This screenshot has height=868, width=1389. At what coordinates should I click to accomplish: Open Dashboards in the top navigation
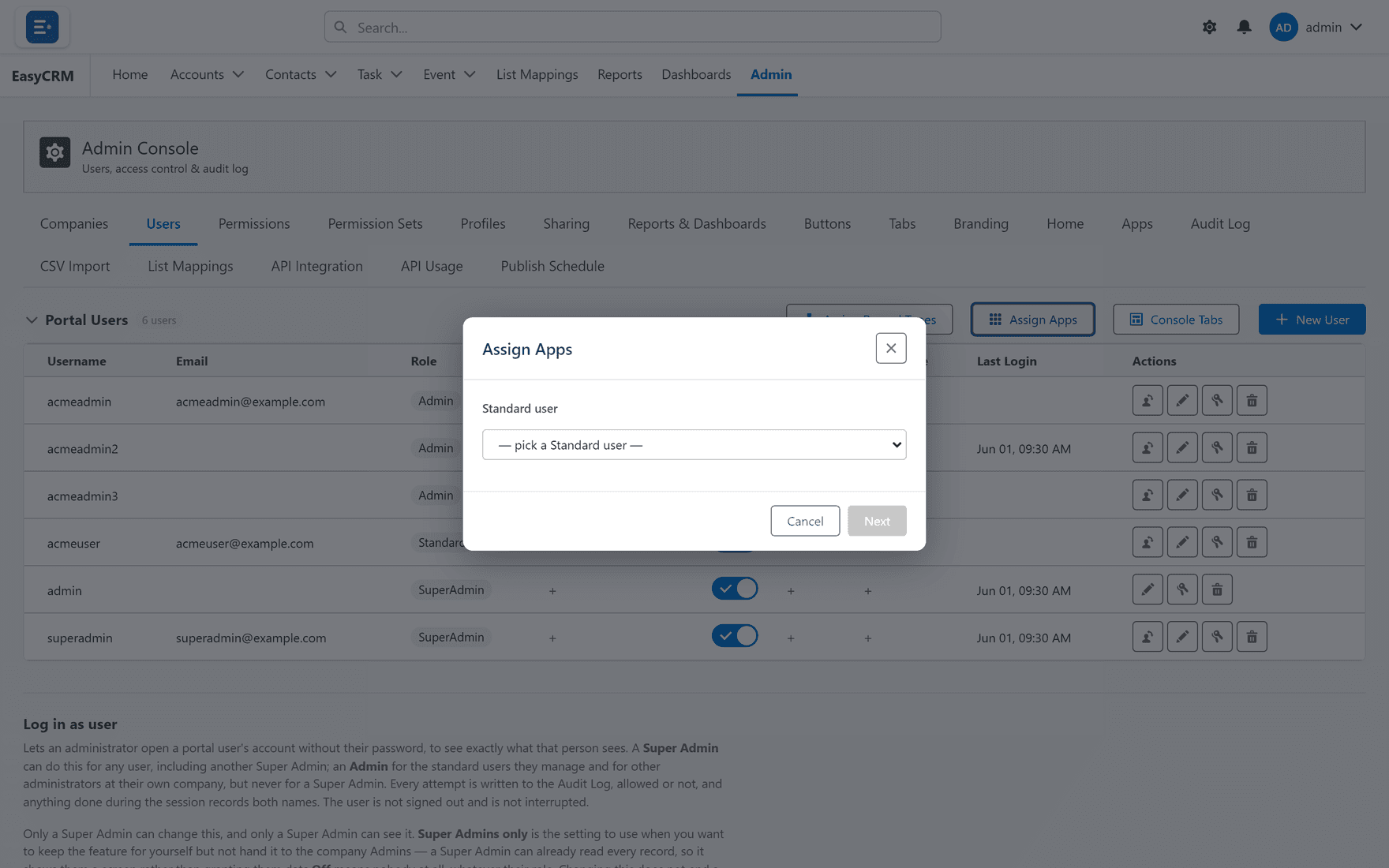tap(696, 74)
